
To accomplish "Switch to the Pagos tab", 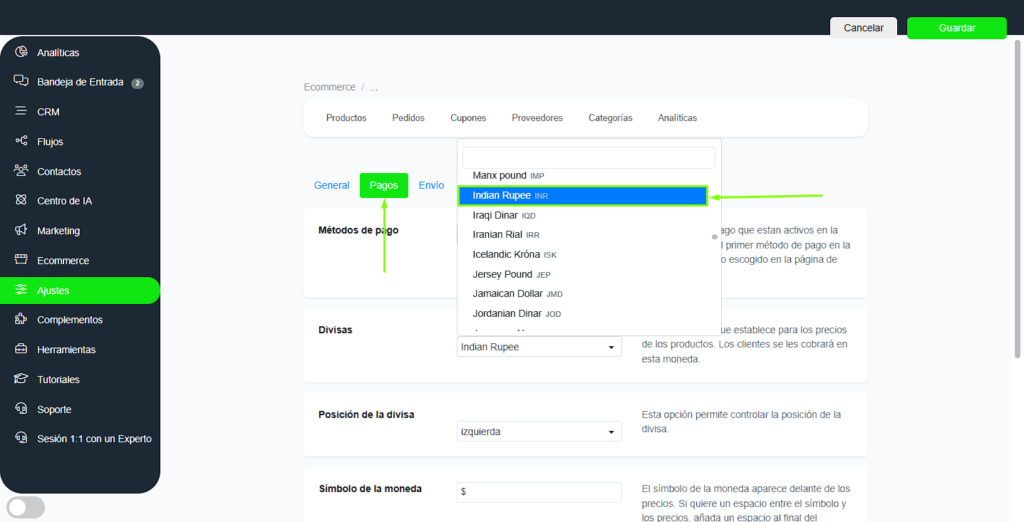I will (x=384, y=185).
